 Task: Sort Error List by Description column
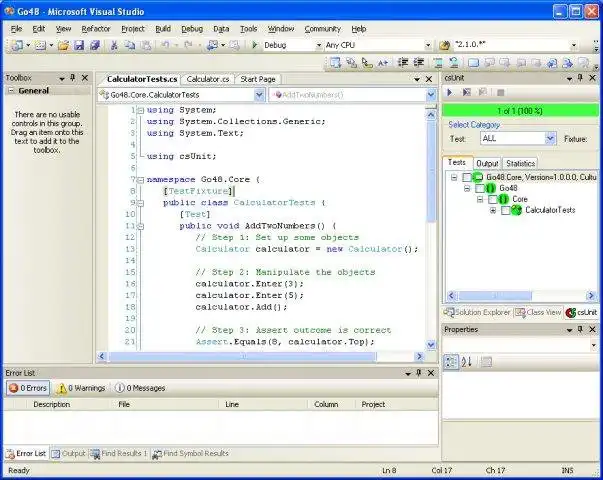point(52,404)
